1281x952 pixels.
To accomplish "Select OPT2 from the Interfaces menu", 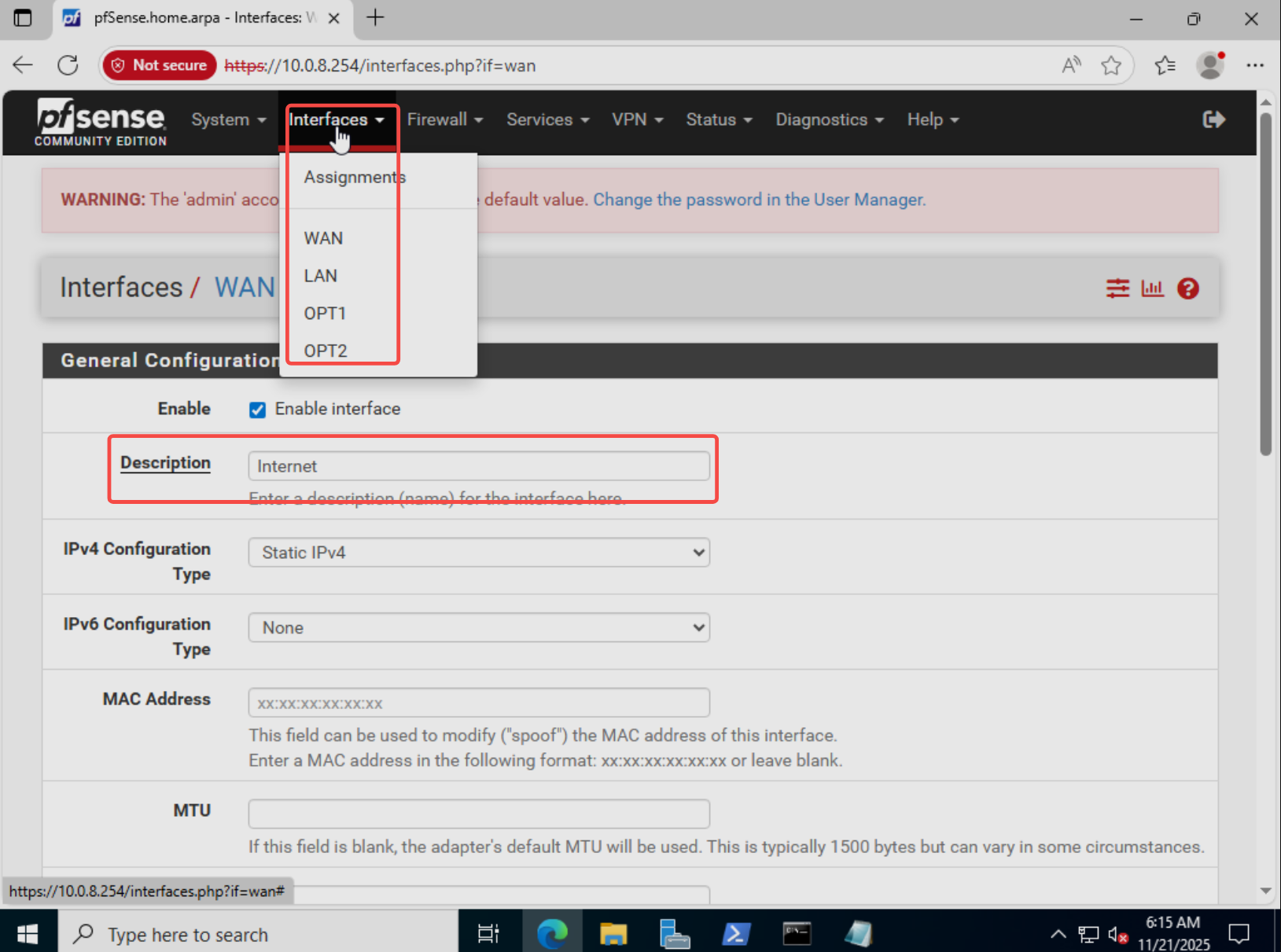I will 326,351.
